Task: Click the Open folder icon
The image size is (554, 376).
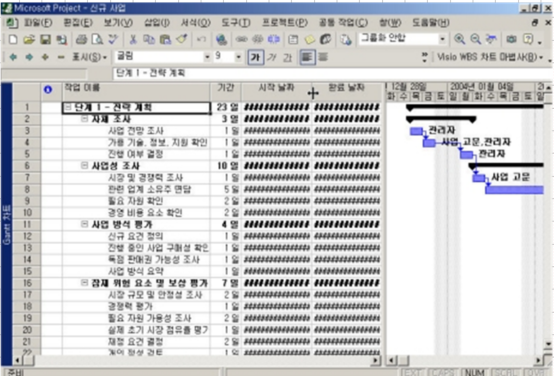Action: tap(29, 39)
